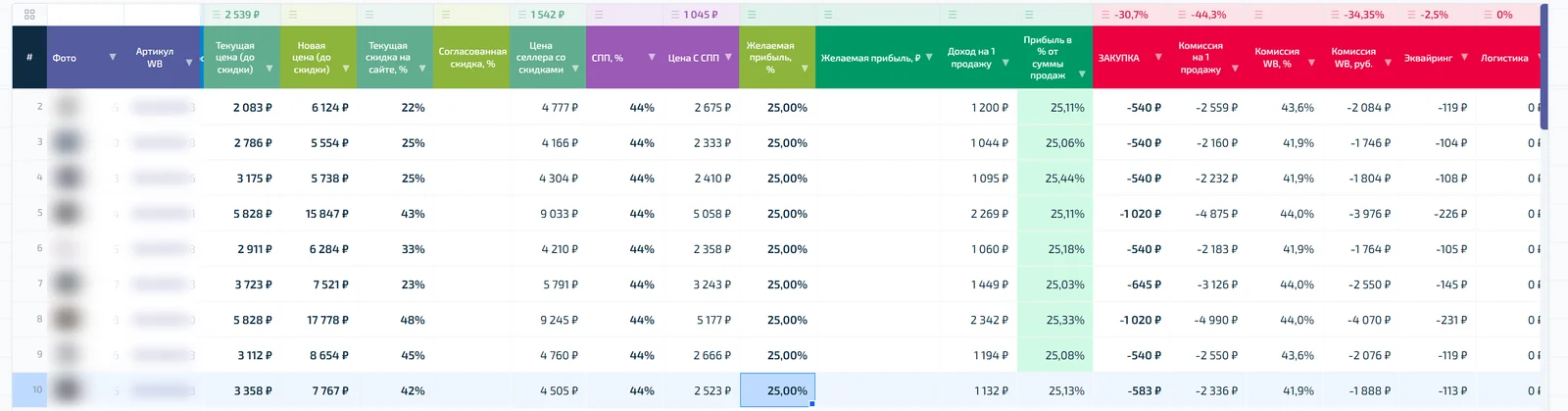1568x411 pixels.
Task: Click the lines icon beside -30,7% summary
Action: point(1105,15)
